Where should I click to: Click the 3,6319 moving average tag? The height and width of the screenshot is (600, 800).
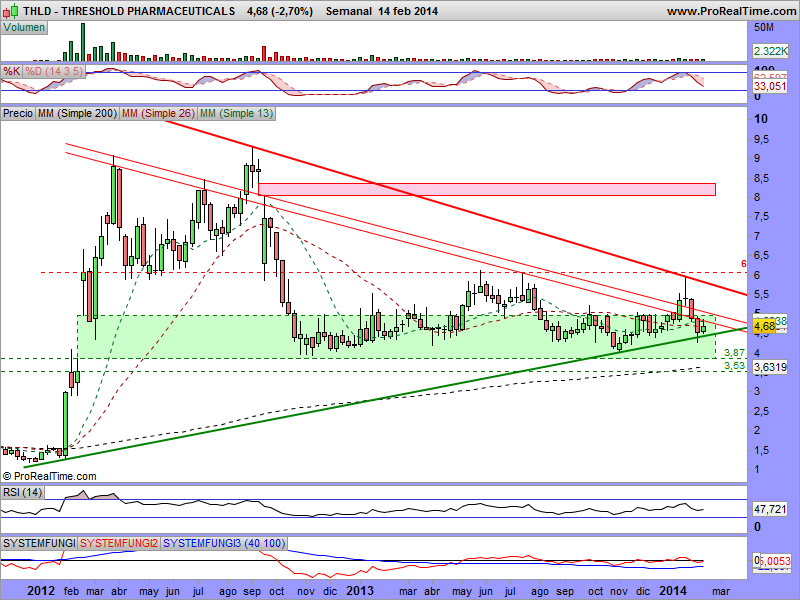[x=770, y=366]
